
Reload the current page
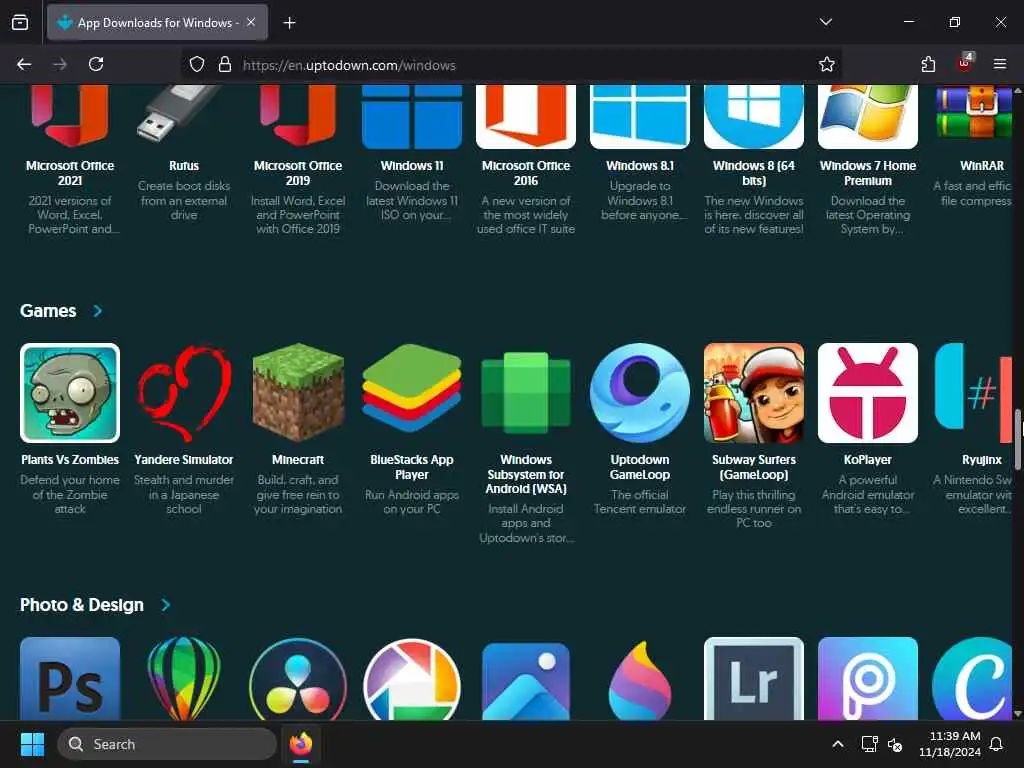(x=96, y=64)
